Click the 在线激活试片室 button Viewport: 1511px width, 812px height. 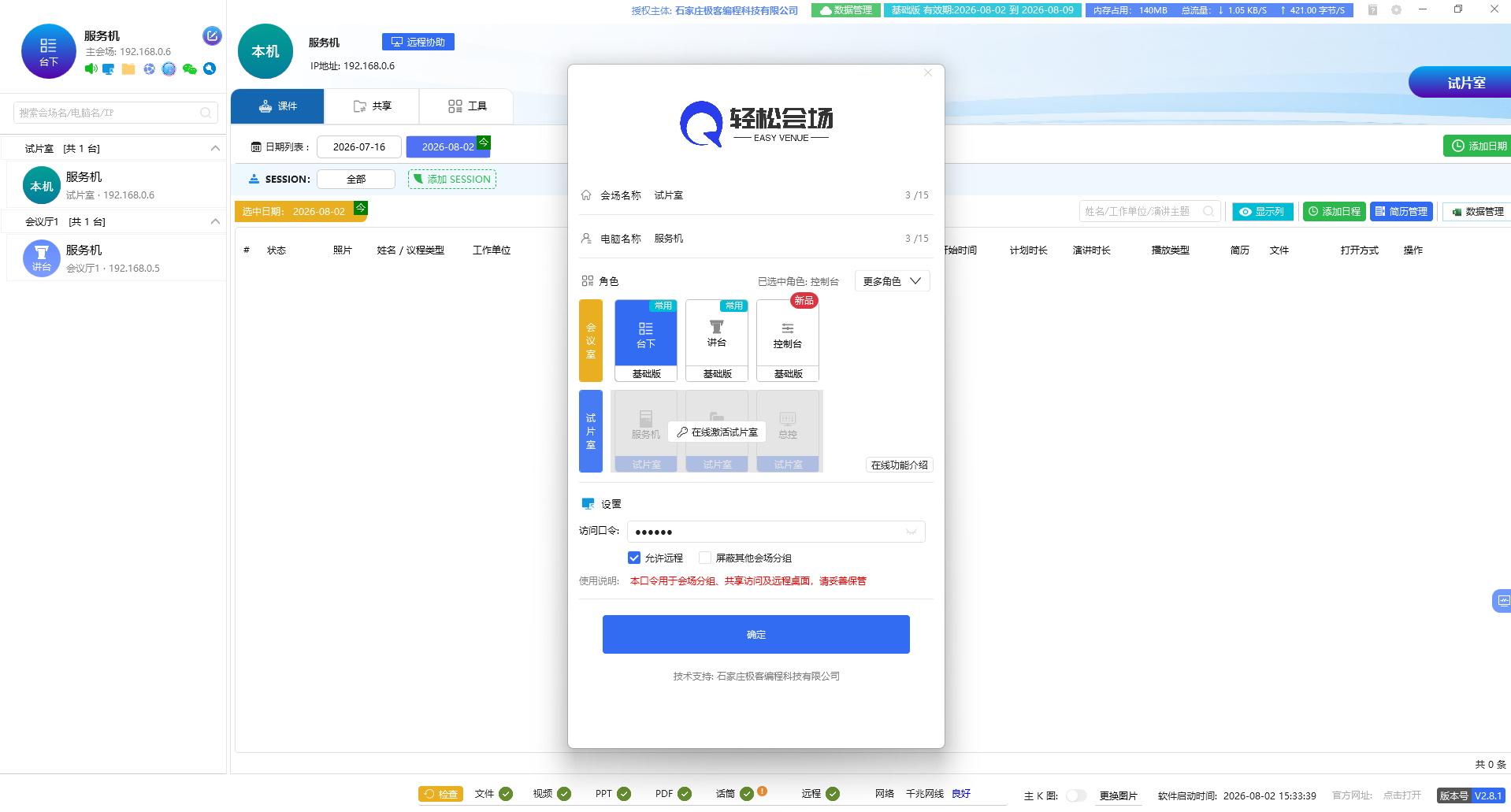[x=718, y=432]
